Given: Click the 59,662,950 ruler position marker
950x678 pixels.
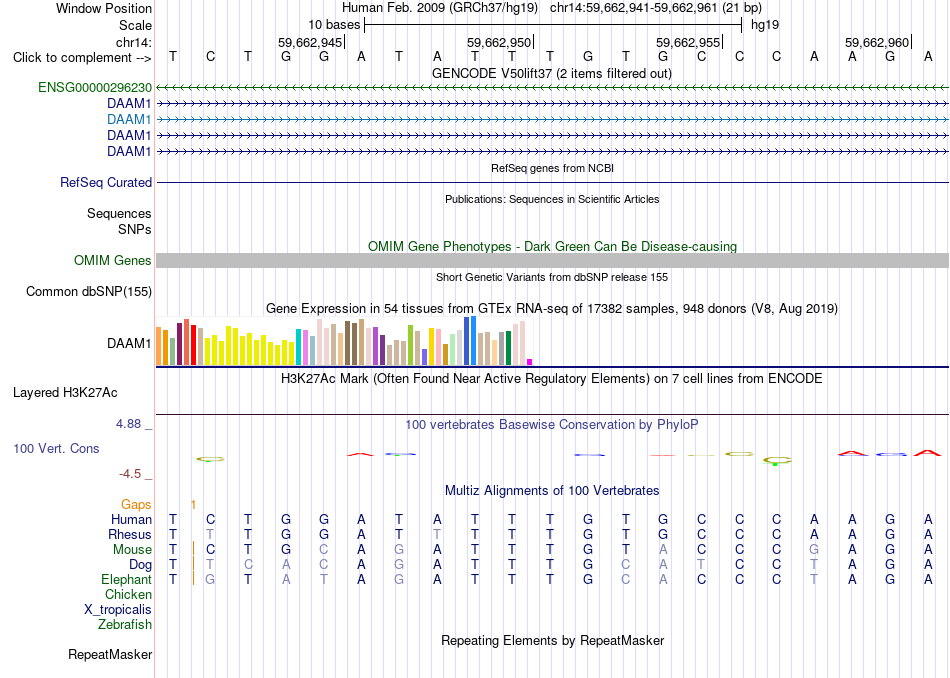Looking at the screenshot, I should click(500, 42).
